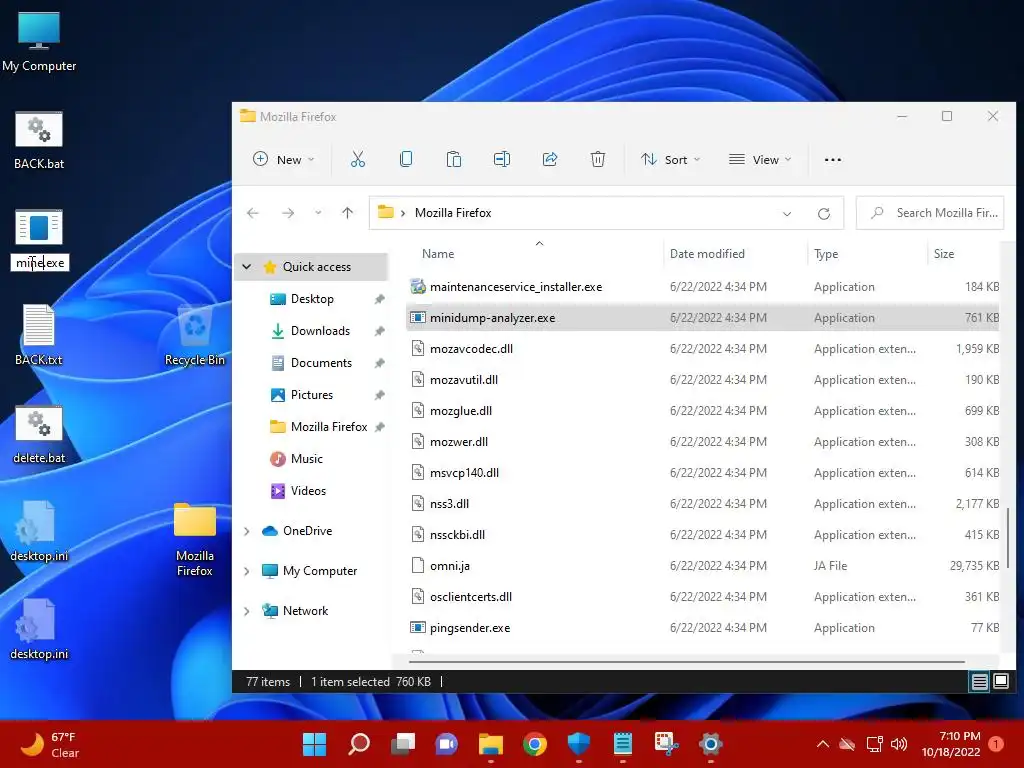
Task: Click the mine.exe rename text box
Action: [x=40, y=263]
